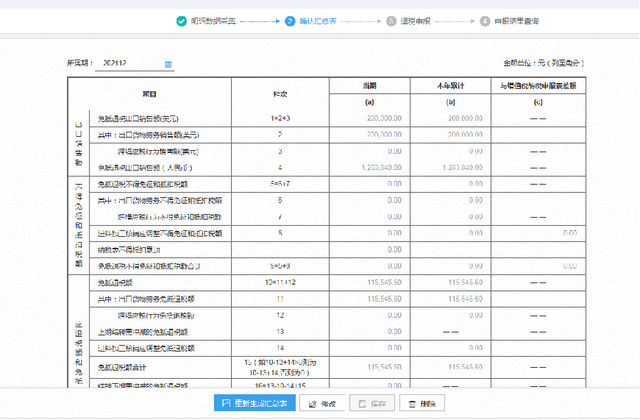Viewport: 640px width, 420px height.
Task: Click 本年累计 value 1,200,040.00 in row 4
Action: 462,167
